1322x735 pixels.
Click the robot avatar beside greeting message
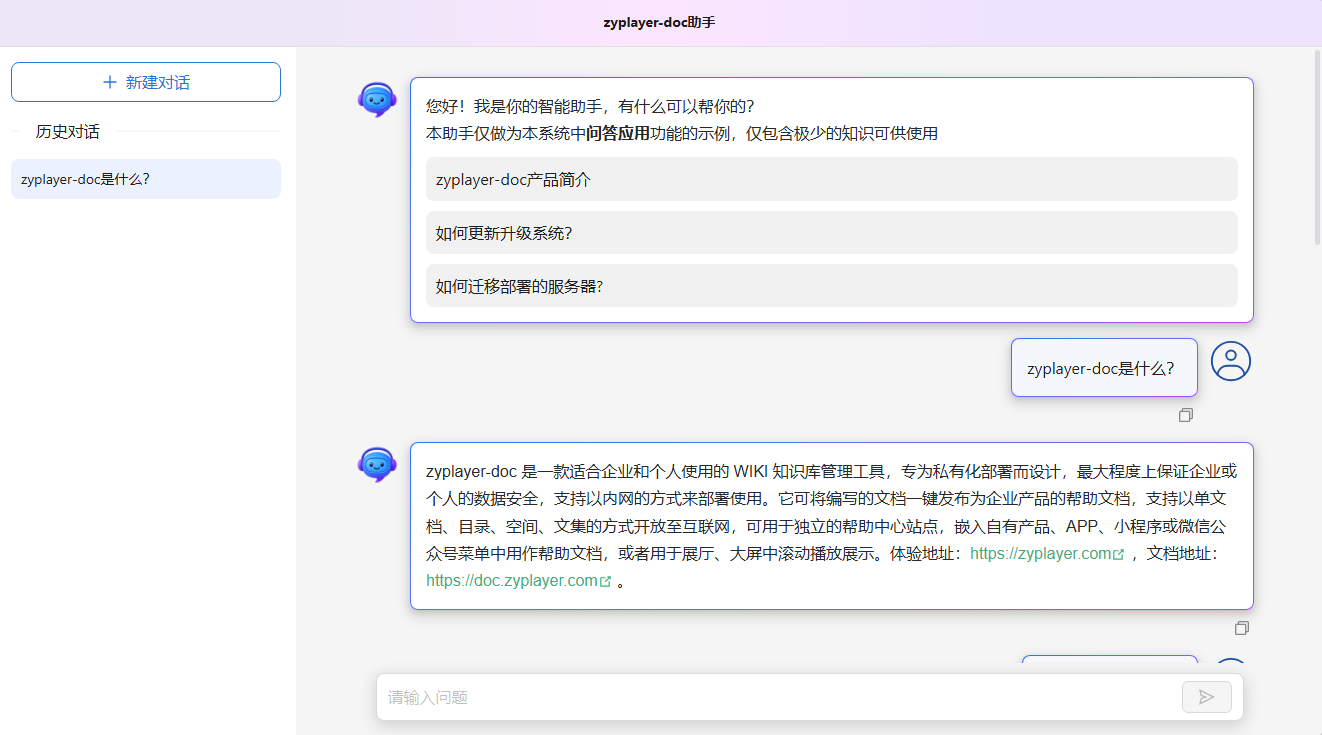click(x=377, y=99)
